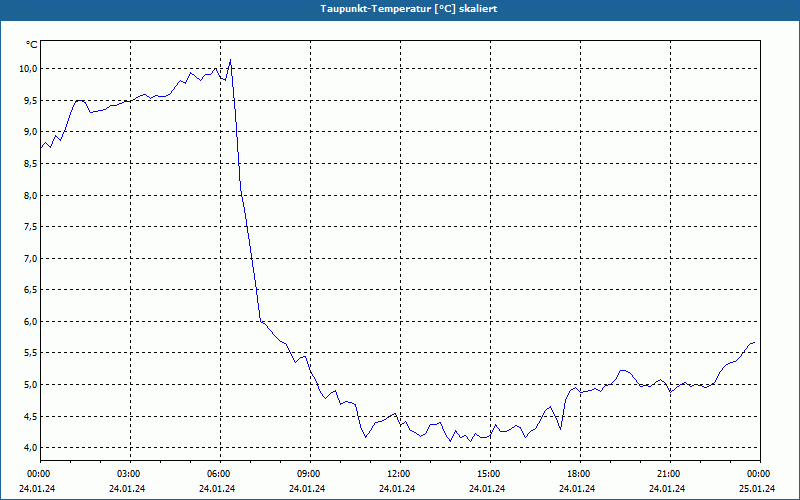The height and width of the screenshot is (500, 800).
Task: Select the 10,0 y-axis label
Action: point(28,69)
